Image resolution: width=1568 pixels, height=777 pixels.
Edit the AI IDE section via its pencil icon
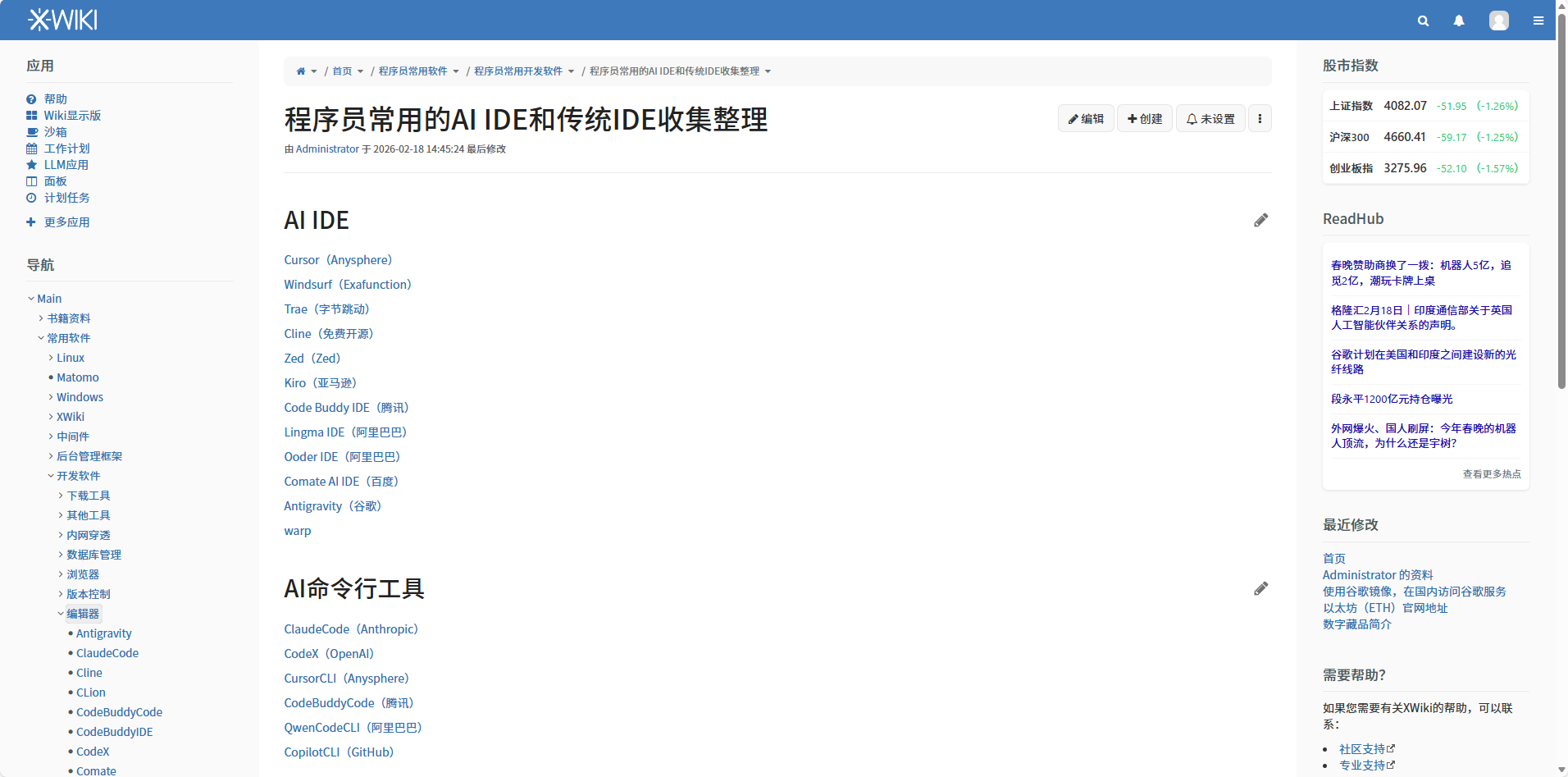coord(1261,220)
